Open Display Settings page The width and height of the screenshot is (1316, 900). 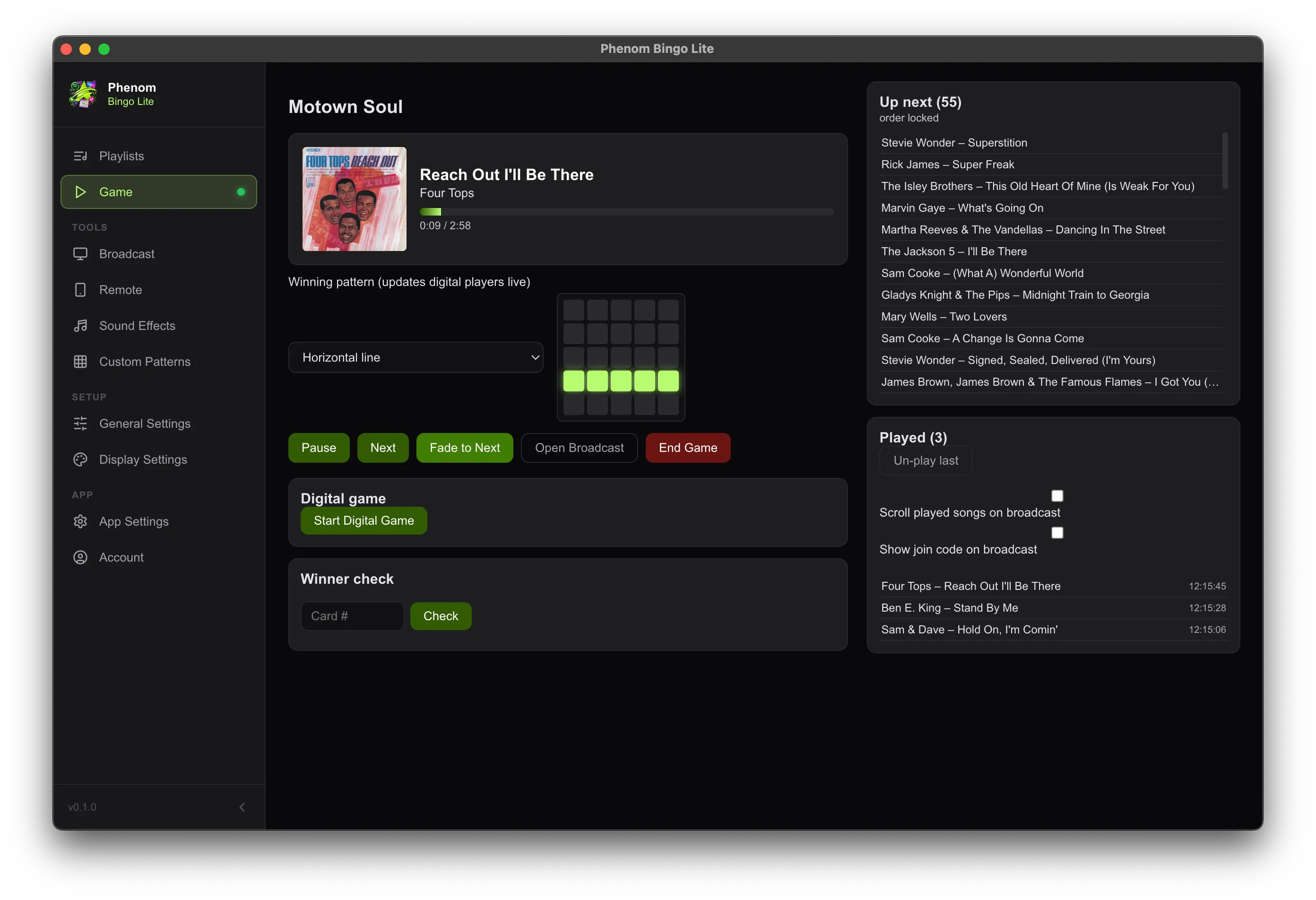(158, 459)
